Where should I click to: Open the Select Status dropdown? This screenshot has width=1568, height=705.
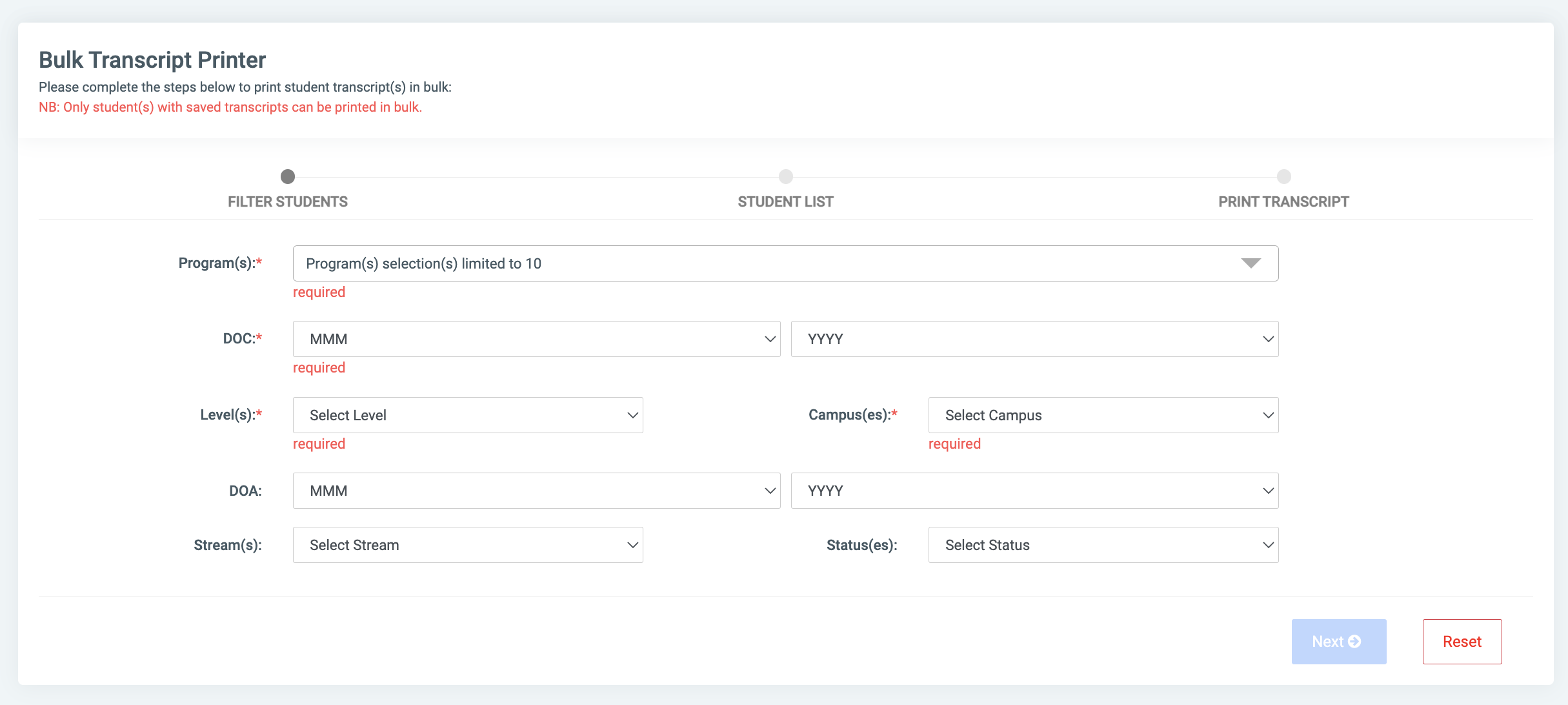[x=1102, y=545]
